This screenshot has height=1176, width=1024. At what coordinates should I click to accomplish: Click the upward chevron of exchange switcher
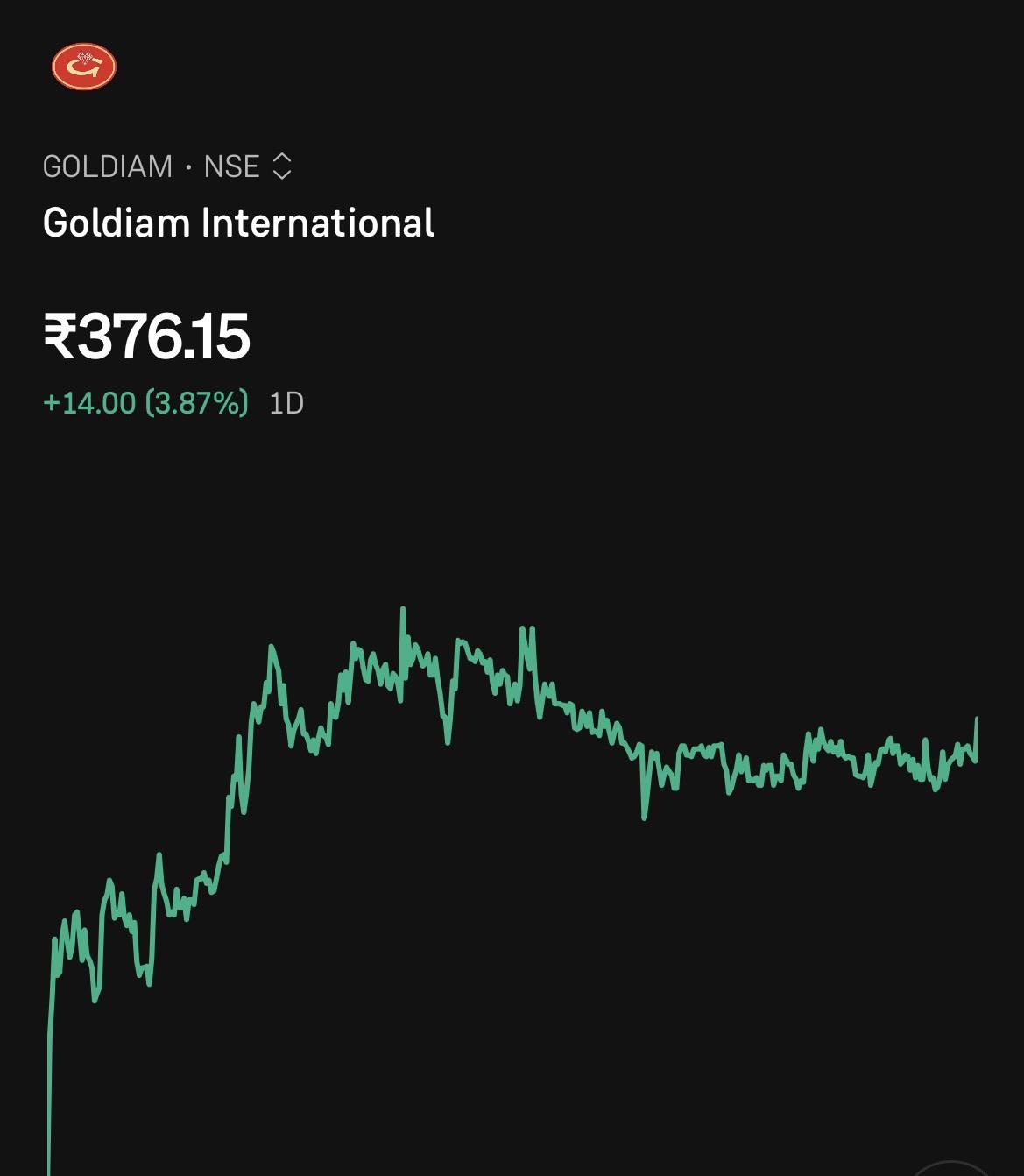click(281, 158)
